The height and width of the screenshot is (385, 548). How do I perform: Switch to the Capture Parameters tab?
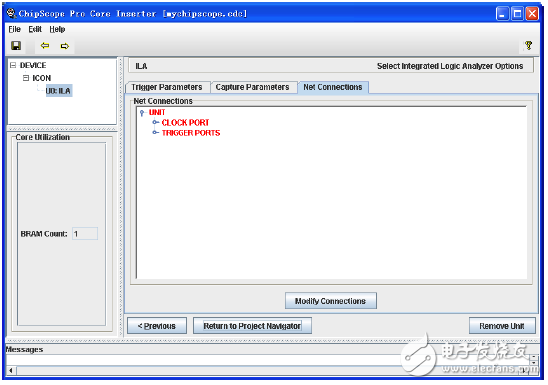(x=253, y=87)
